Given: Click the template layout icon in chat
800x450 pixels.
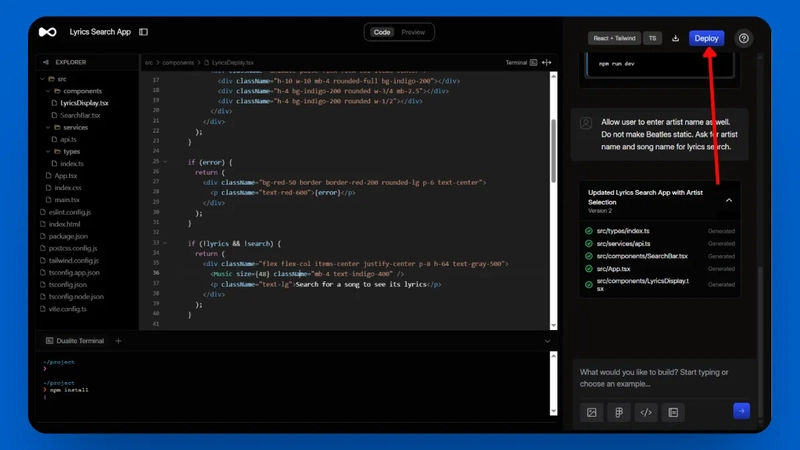Looking at the screenshot, I should tap(673, 412).
